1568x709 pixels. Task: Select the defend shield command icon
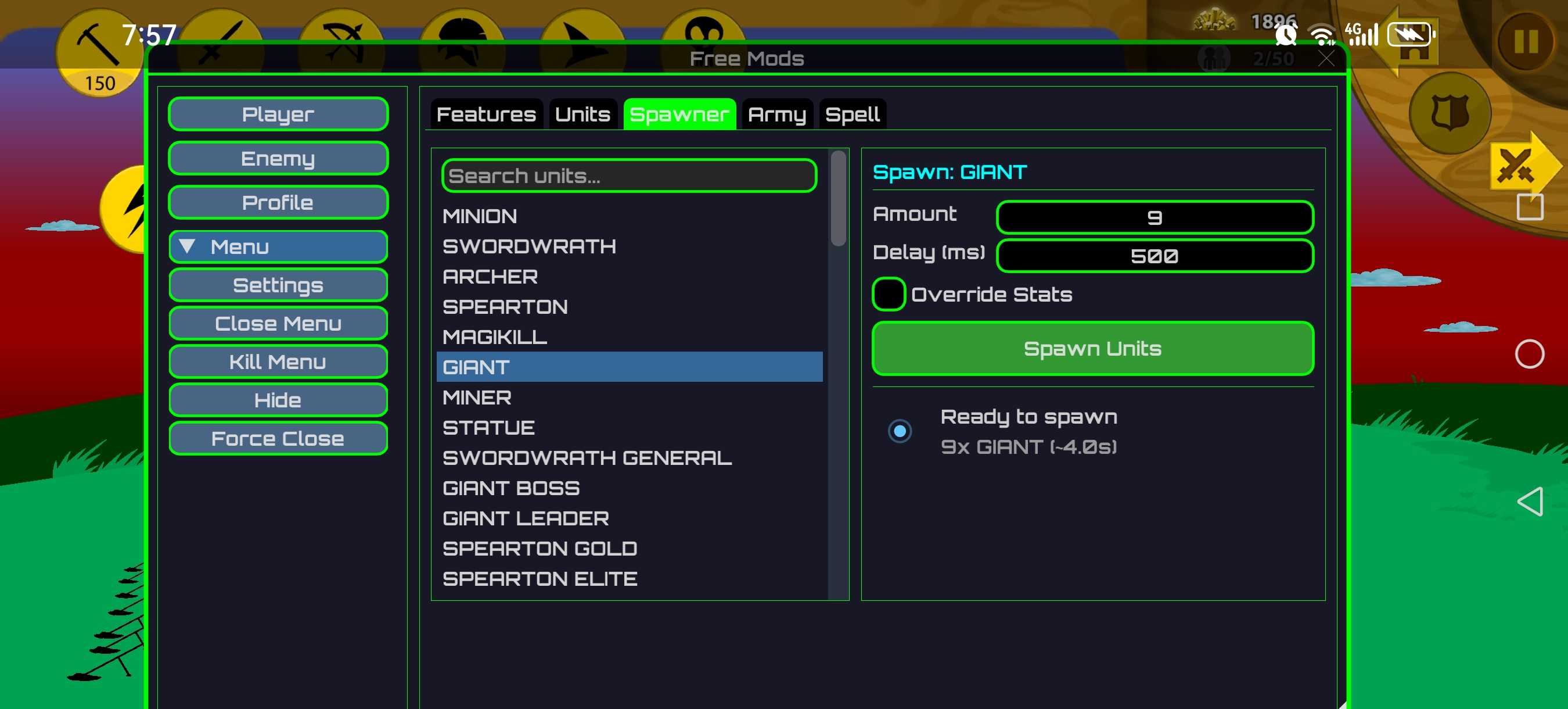1450,113
